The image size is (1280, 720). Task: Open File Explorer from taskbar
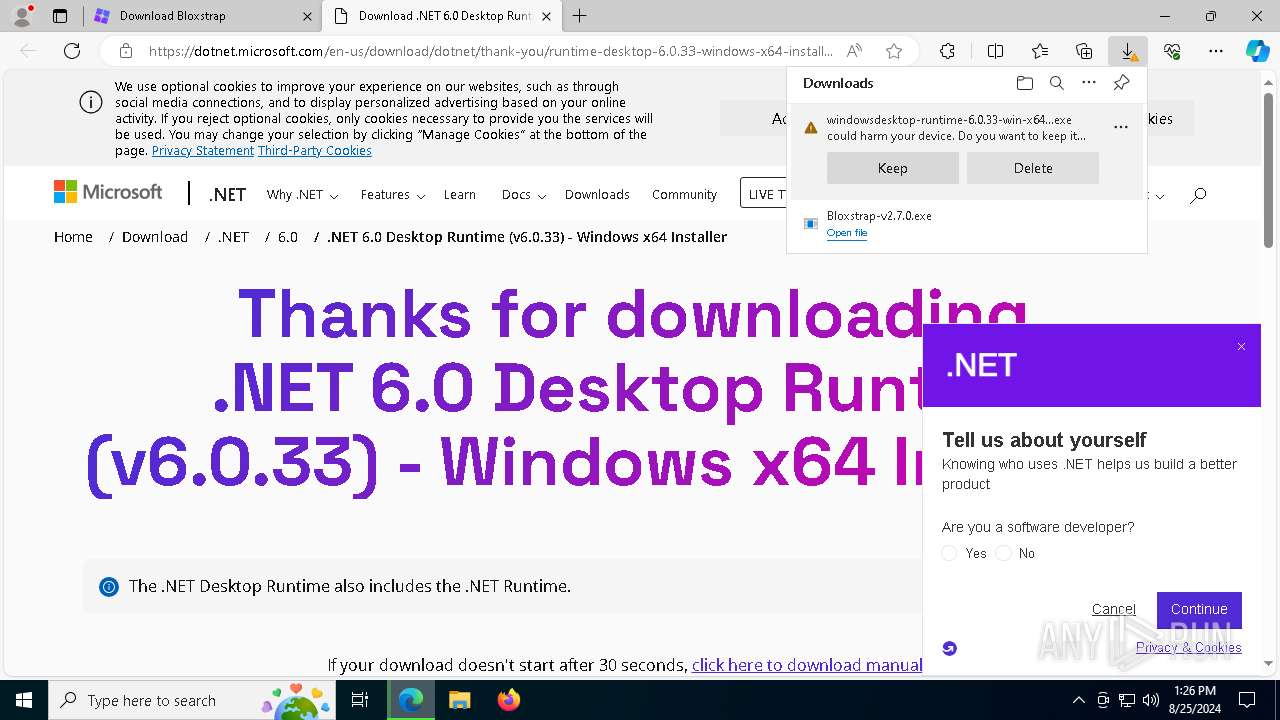point(459,700)
